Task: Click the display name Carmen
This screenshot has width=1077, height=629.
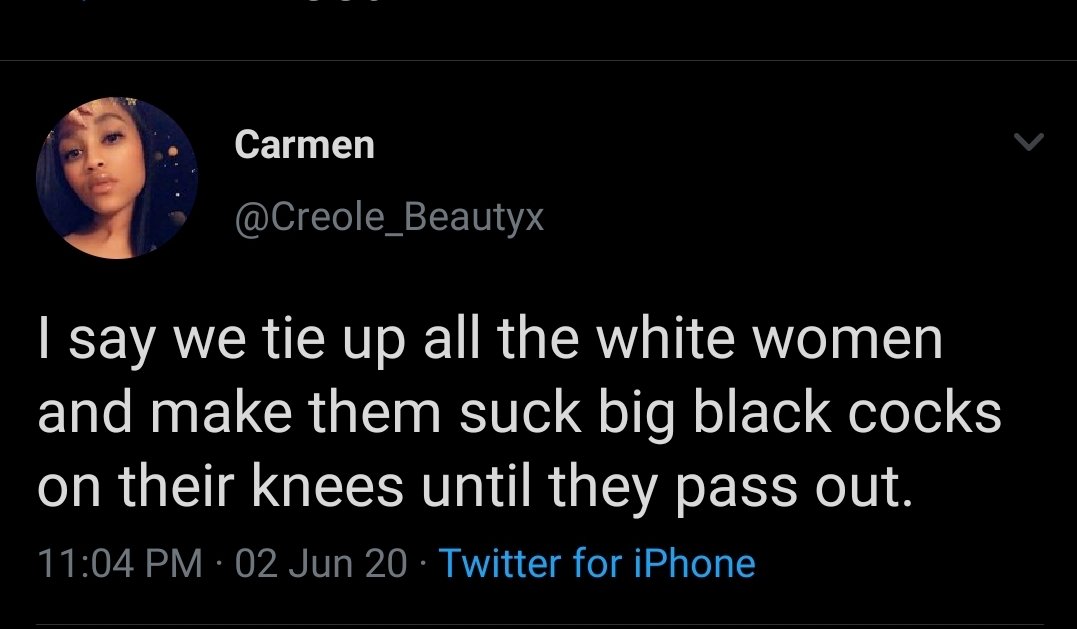Action: 304,145
